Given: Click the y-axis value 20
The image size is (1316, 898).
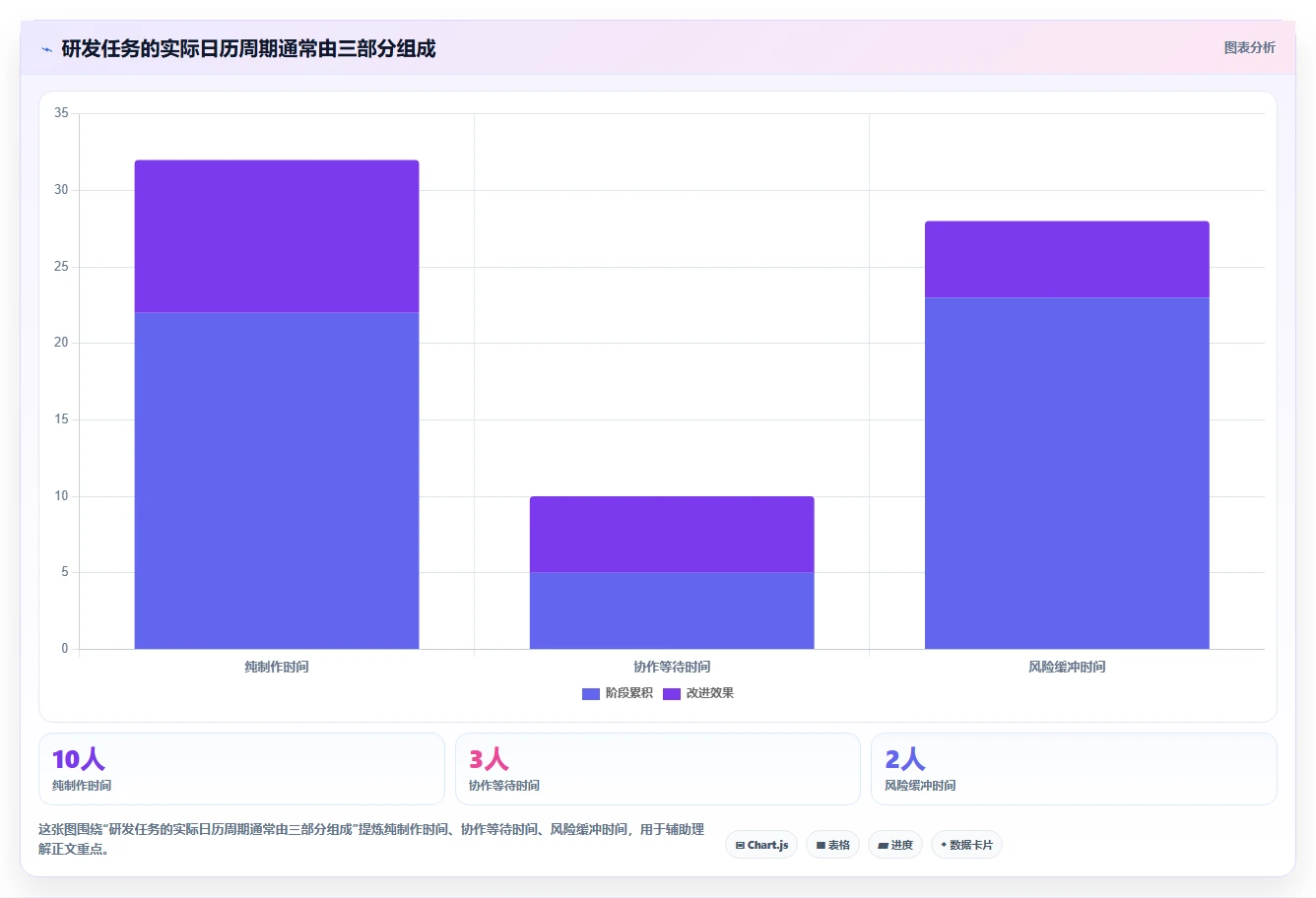Looking at the screenshot, I should pos(61,343).
